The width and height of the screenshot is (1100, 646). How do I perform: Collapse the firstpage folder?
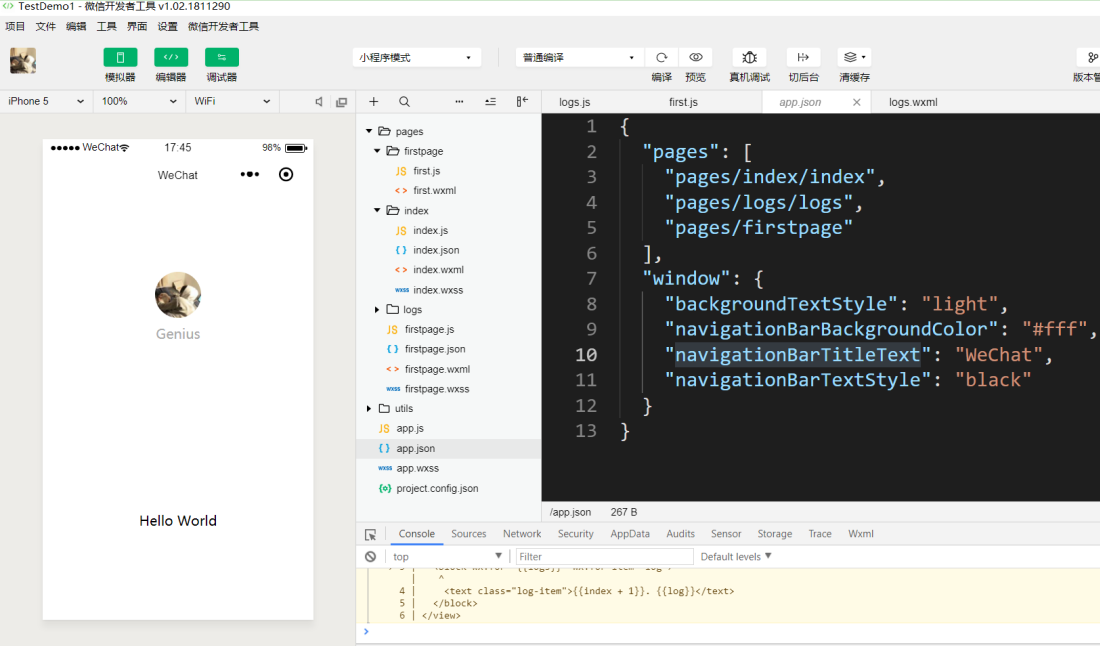click(x=377, y=151)
